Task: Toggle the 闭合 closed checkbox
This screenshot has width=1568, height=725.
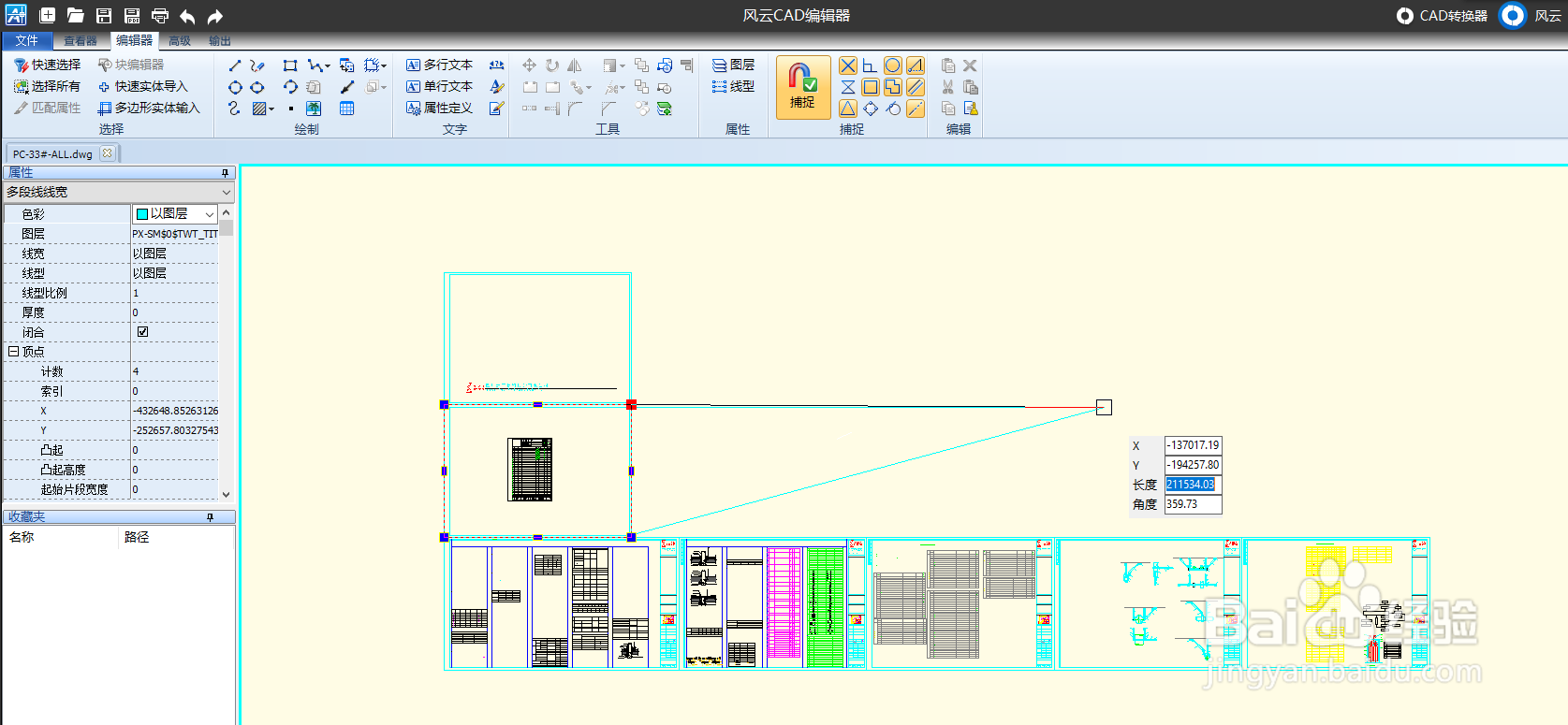Action: pyautogui.click(x=142, y=331)
